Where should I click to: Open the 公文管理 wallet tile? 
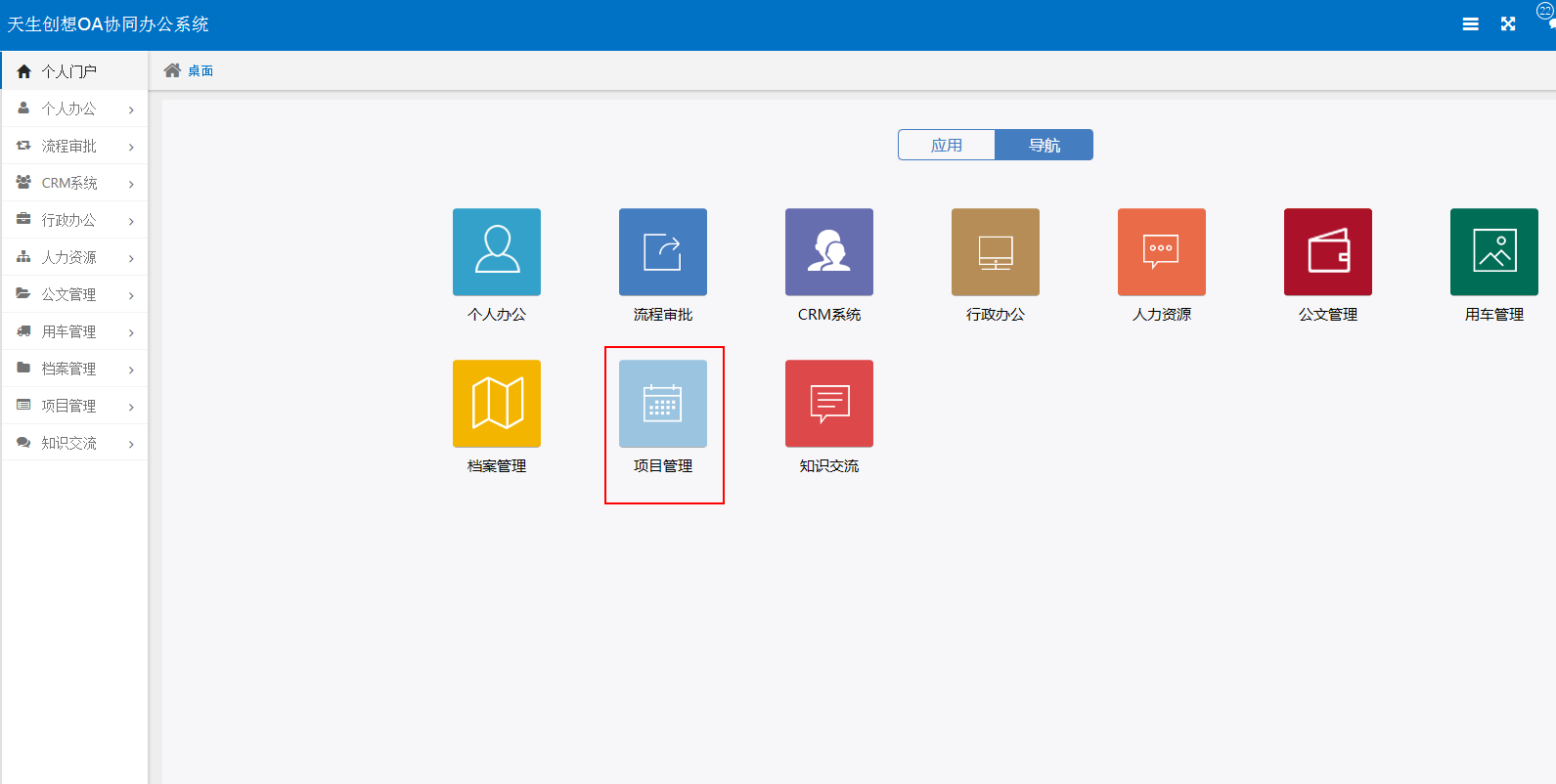tap(1328, 252)
